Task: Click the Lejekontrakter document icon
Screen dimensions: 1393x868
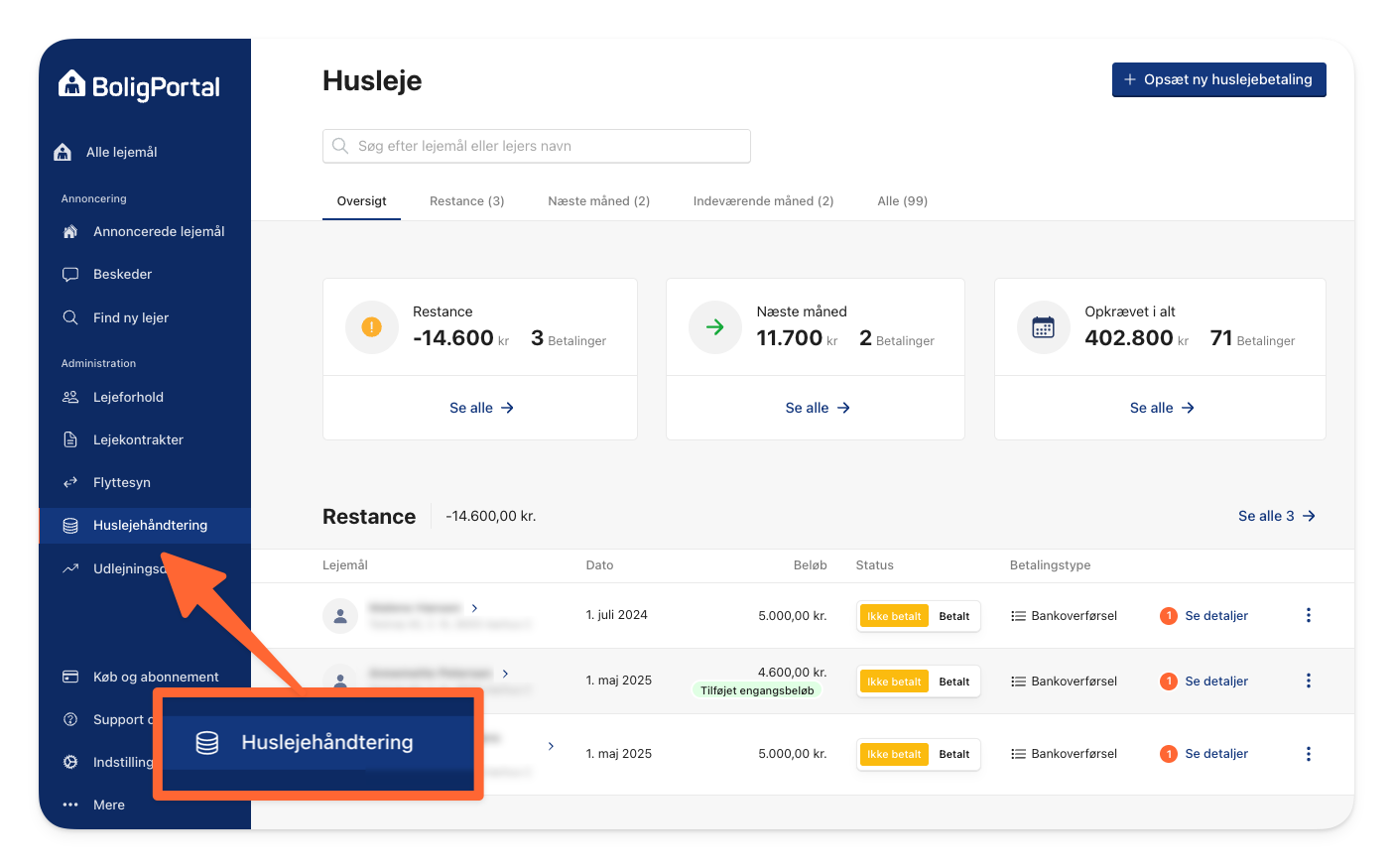Action: point(70,439)
